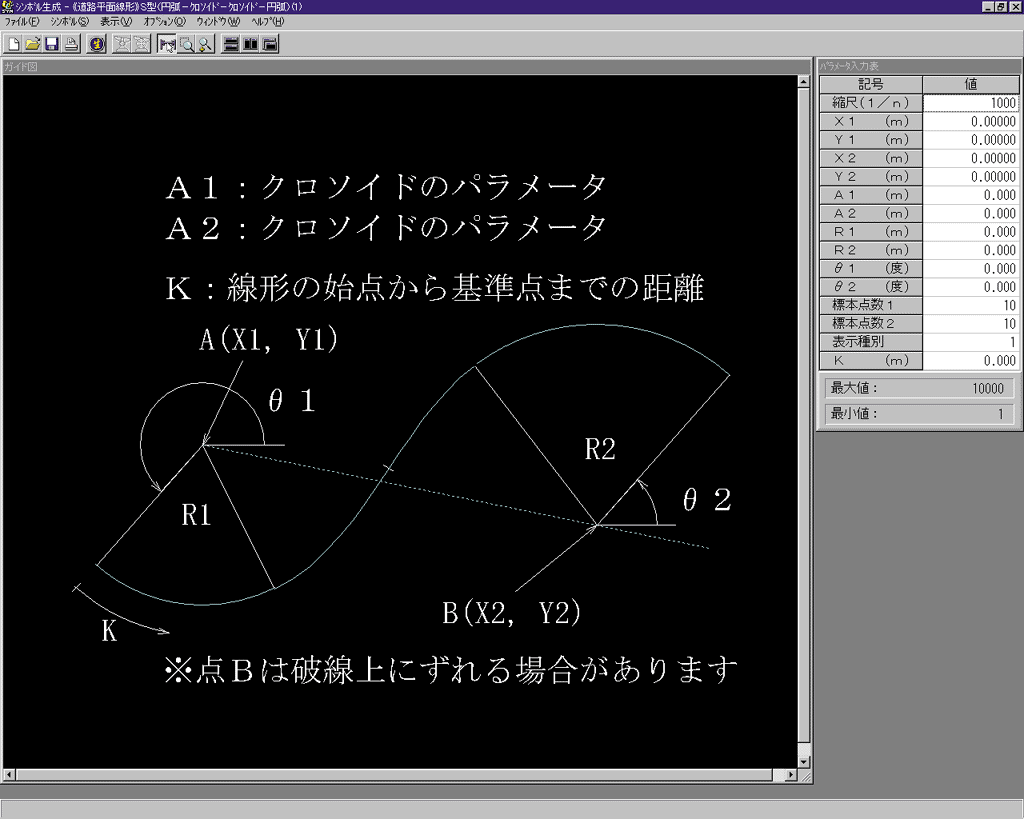Open the 表示(V) menu
This screenshot has height=819, width=1024.
click(115, 21)
